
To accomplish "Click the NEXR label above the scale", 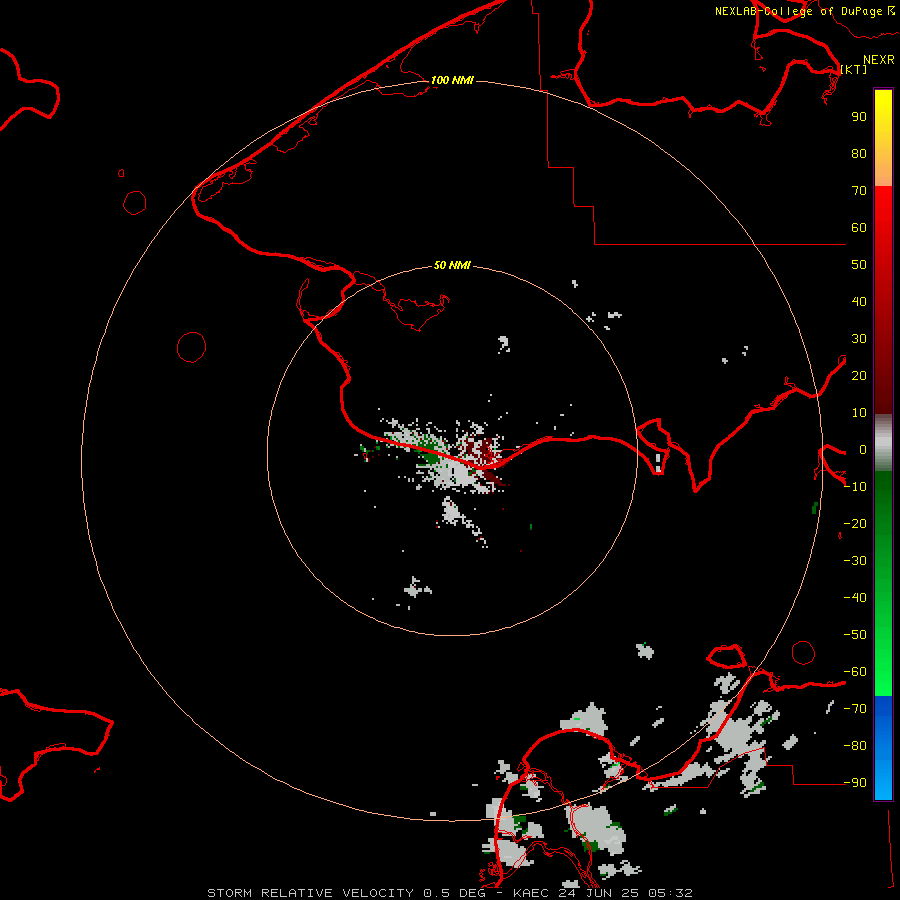I will coord(879,60).
